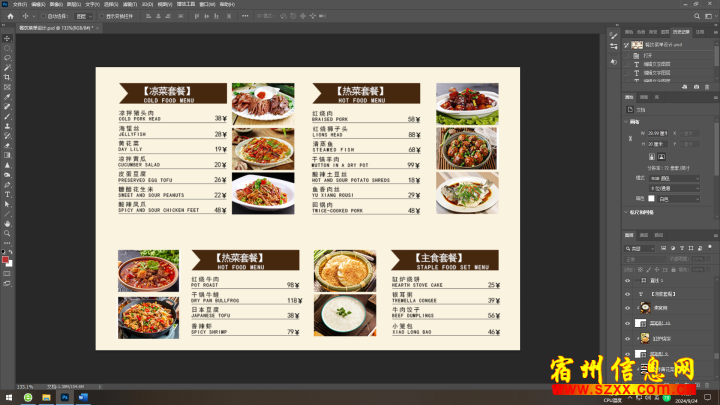Screen dimensions: 720x405
Task: Switch to the 色板 Swatches tab
Action: click(x=641, y=32)
